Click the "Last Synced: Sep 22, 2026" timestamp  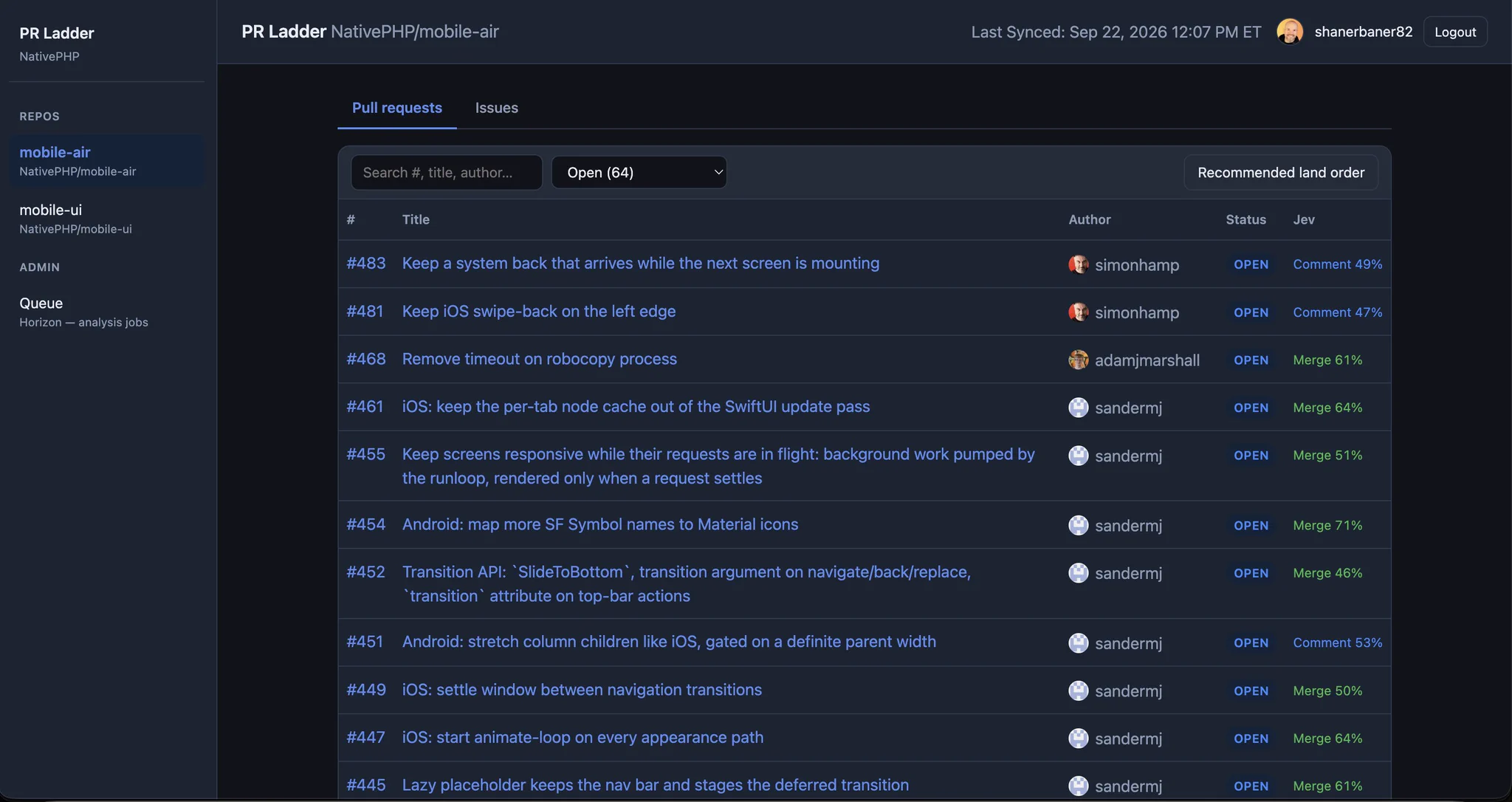pyautogui.click(x=1116, y=32)
